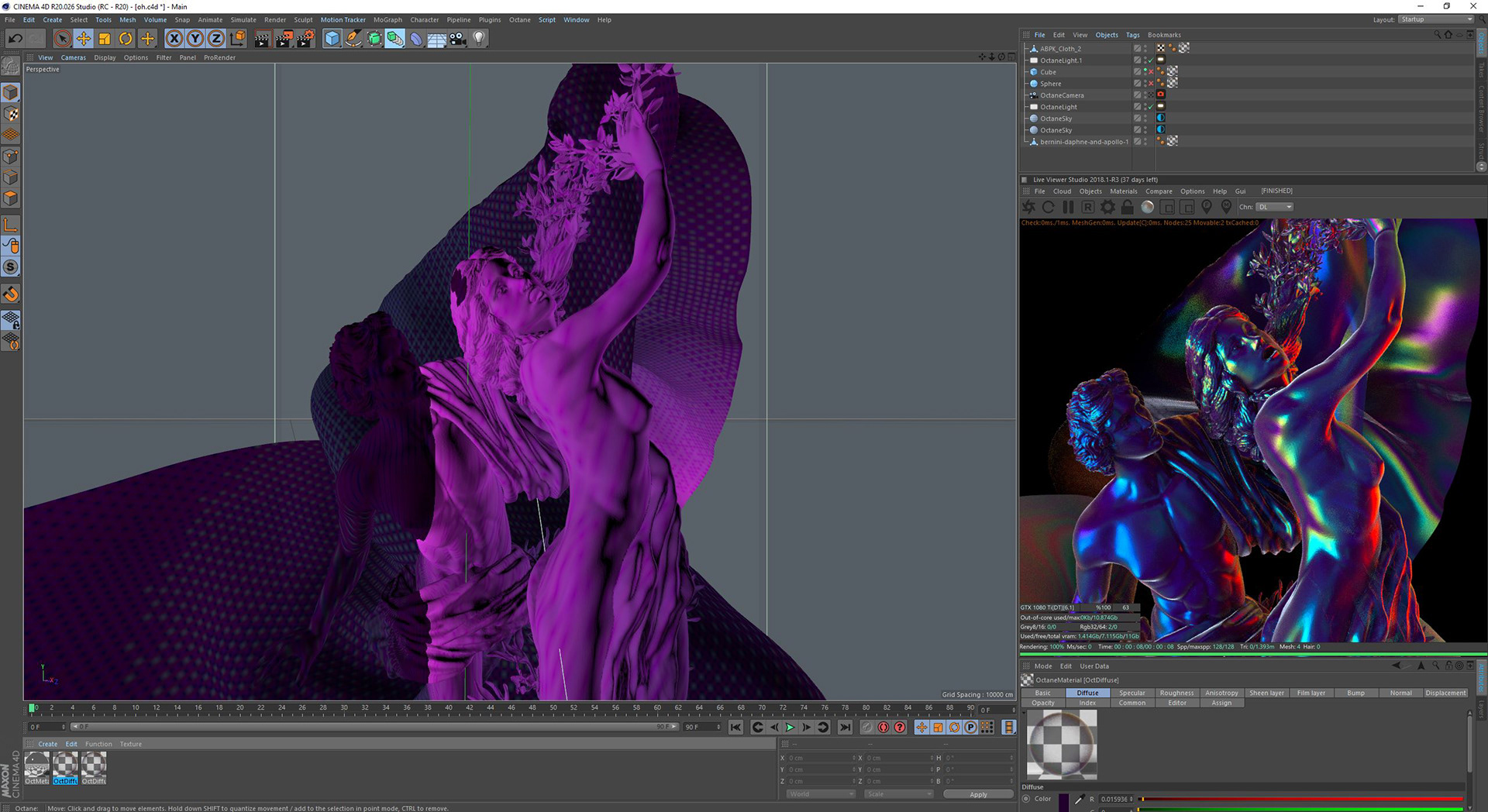
Task: Open Tags menu in Object Manager
Action: pos(1132,35)
